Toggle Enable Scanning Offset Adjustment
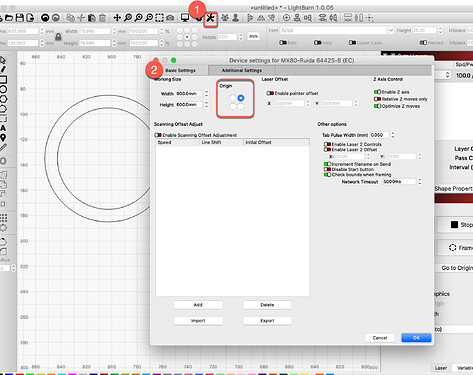This screenshot has width=473, height=375. pos(158,135)
